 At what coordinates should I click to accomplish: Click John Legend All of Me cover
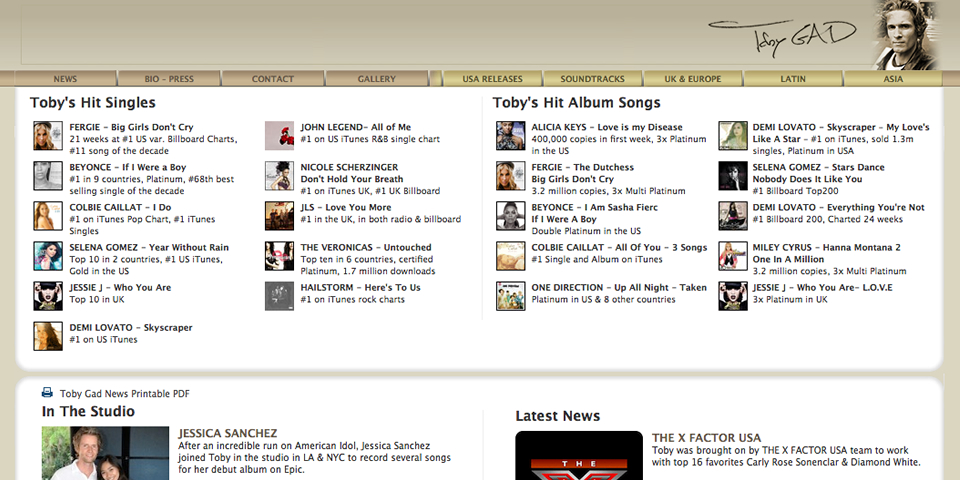[279, 136]
